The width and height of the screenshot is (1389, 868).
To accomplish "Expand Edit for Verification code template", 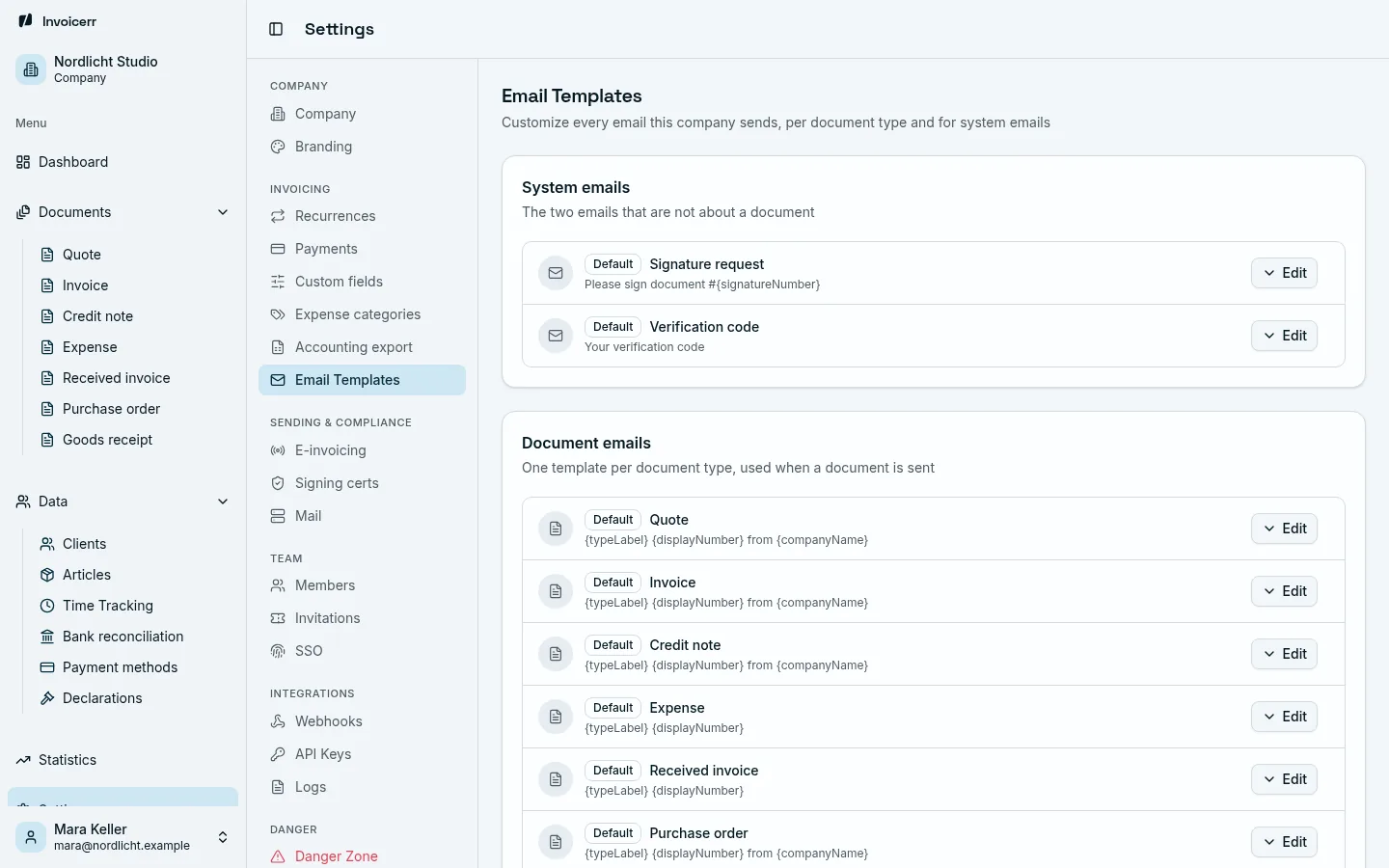I will click(x=1284, y=336).
